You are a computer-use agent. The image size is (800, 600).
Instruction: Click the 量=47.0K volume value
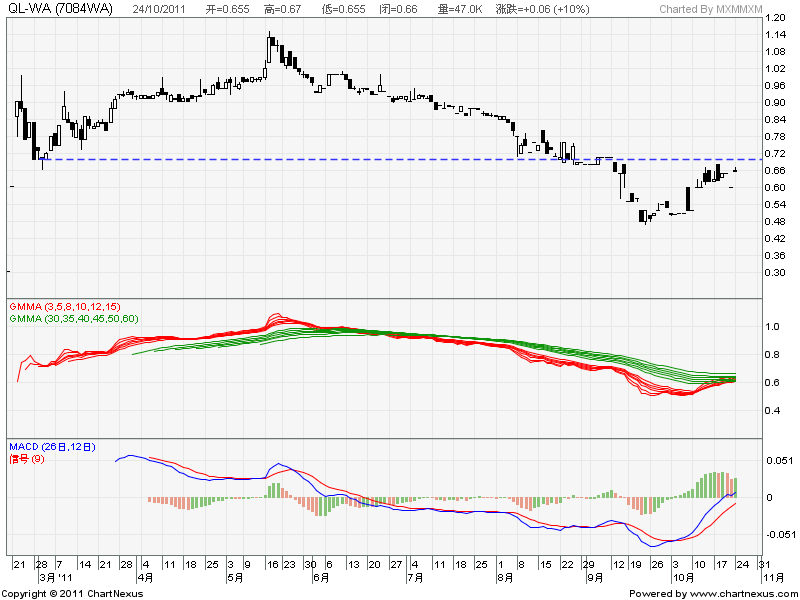pyautogui.click(x=460, y=9)
